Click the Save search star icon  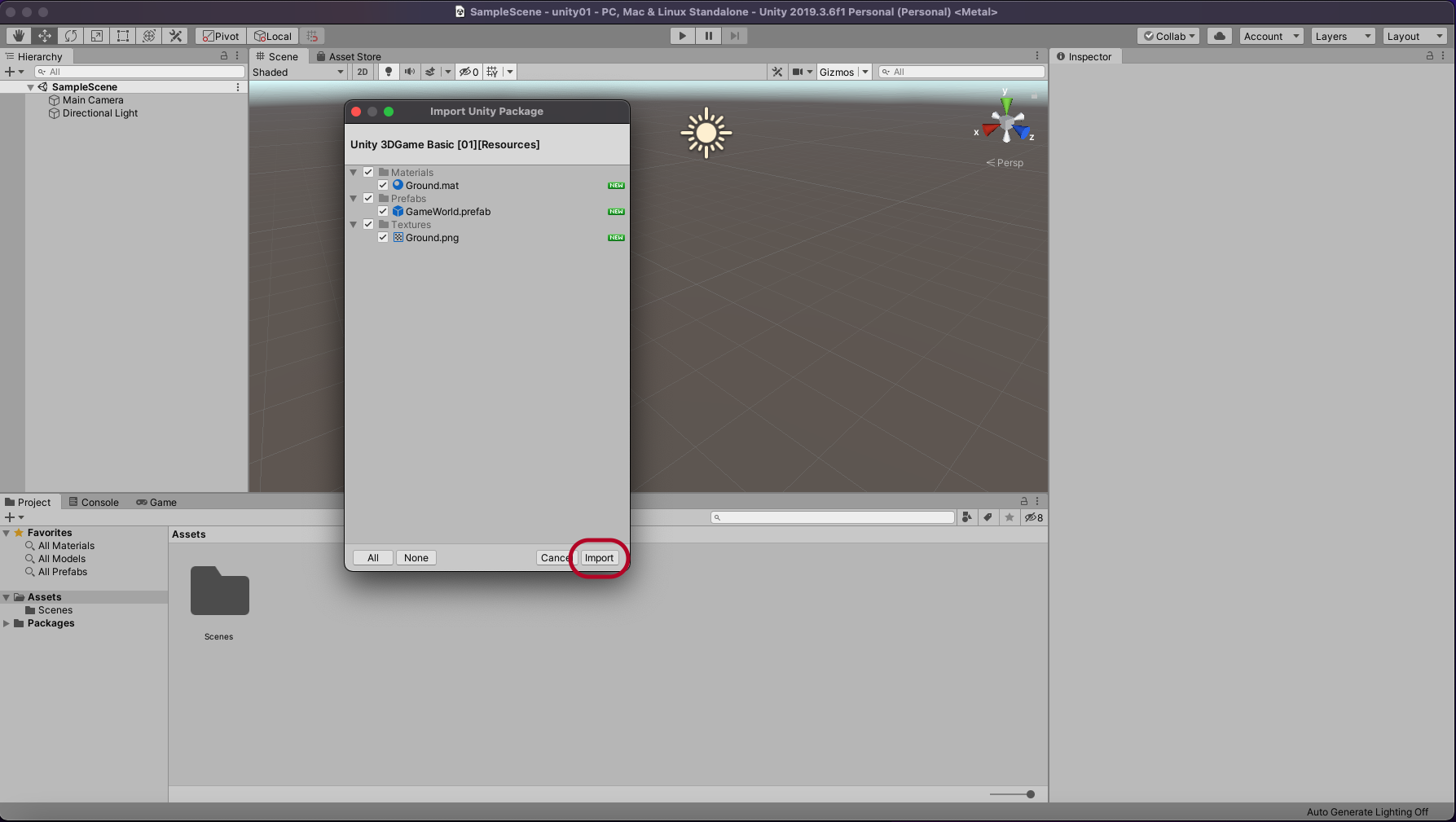coord(1010,517)
